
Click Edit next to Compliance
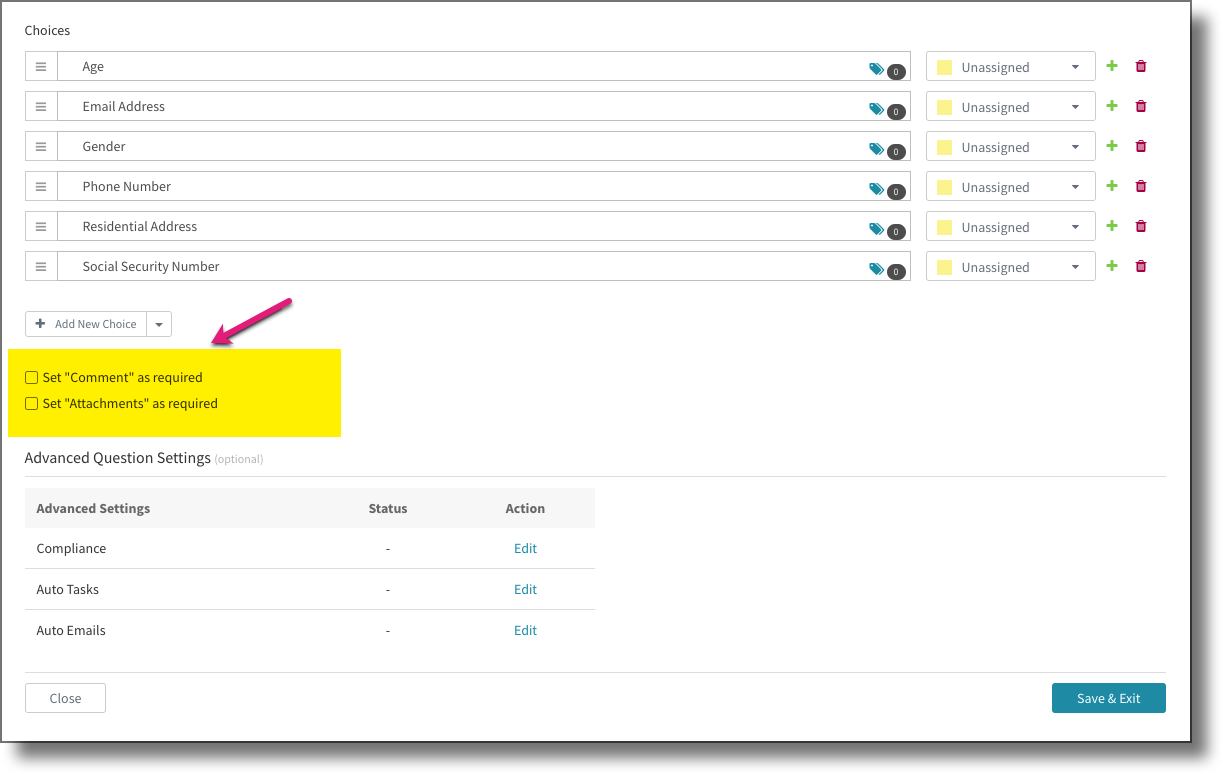[x=525, y=548]
